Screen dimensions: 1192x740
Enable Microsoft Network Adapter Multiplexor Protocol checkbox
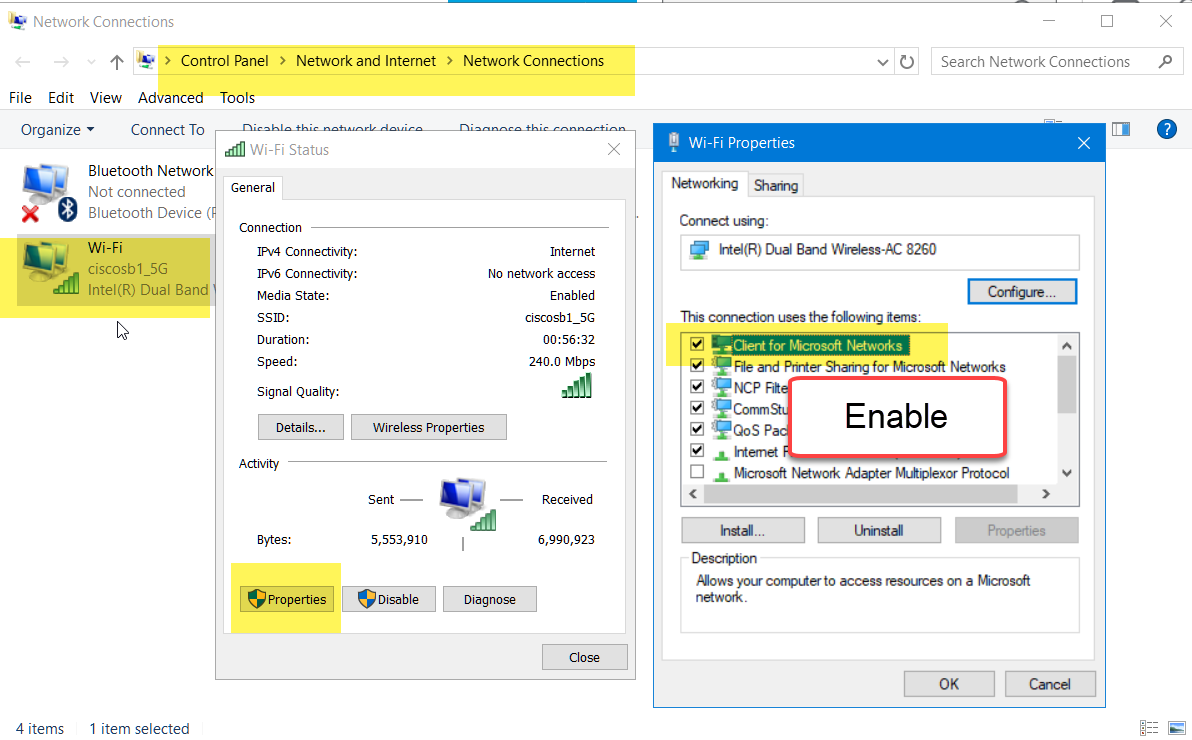(x=696, y=472)
